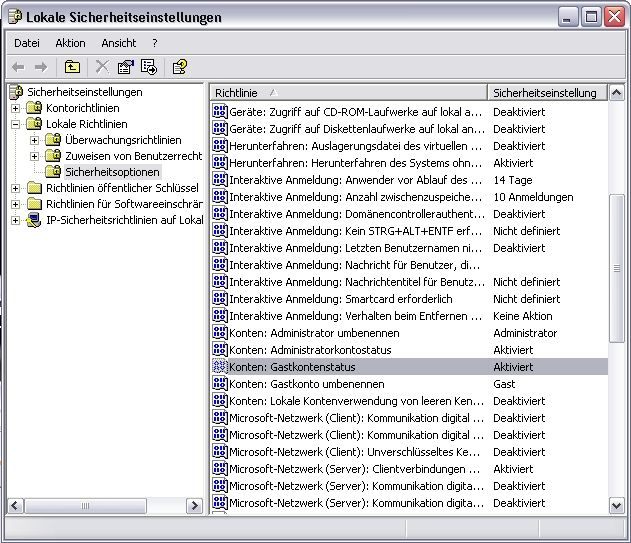This screenshot has width=631, height=543.
Task: Click the IP-Sicherheitsrichtlinien computer icon
Action: coord(34,220)
